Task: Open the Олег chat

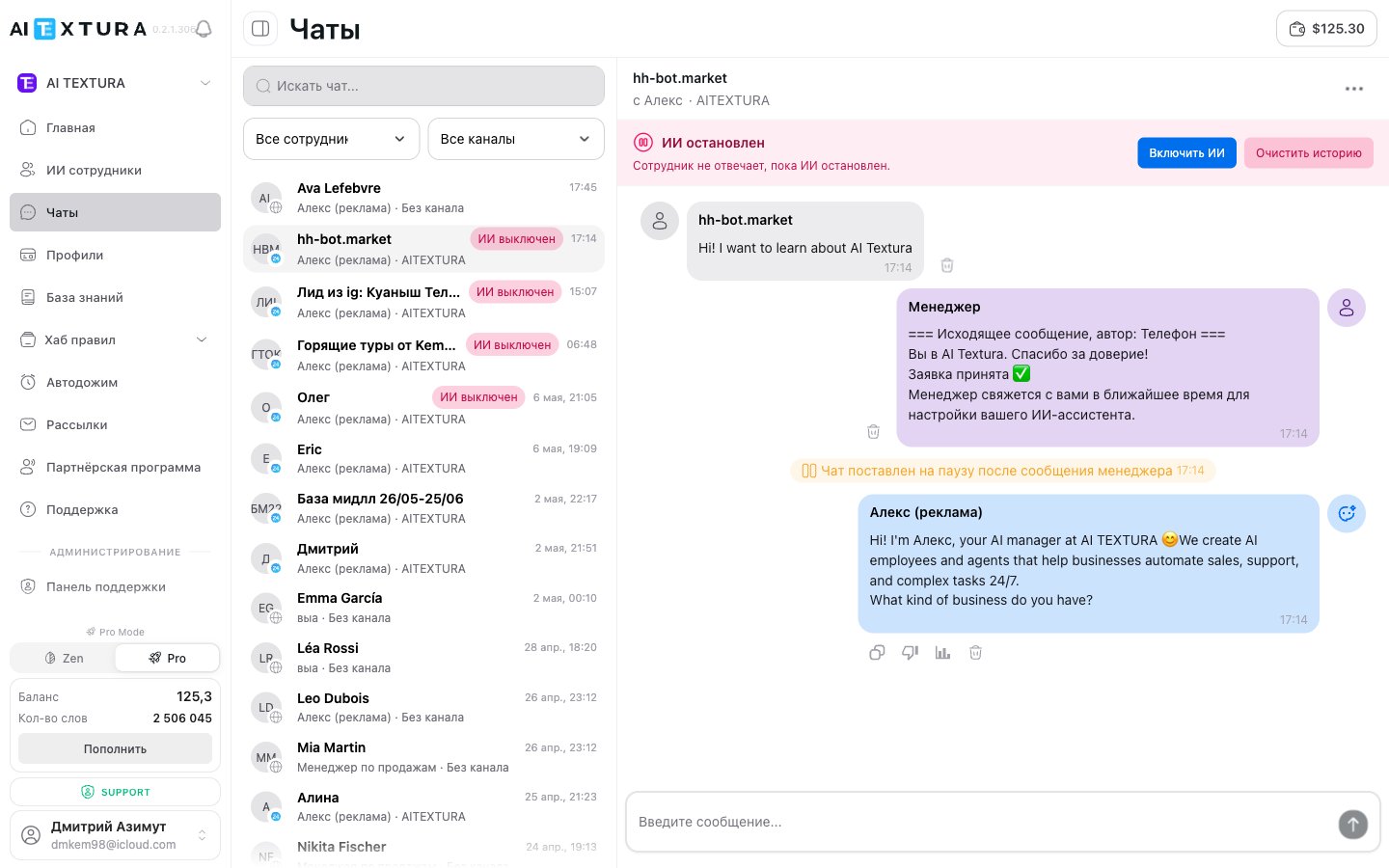Action: pos(423,408)
